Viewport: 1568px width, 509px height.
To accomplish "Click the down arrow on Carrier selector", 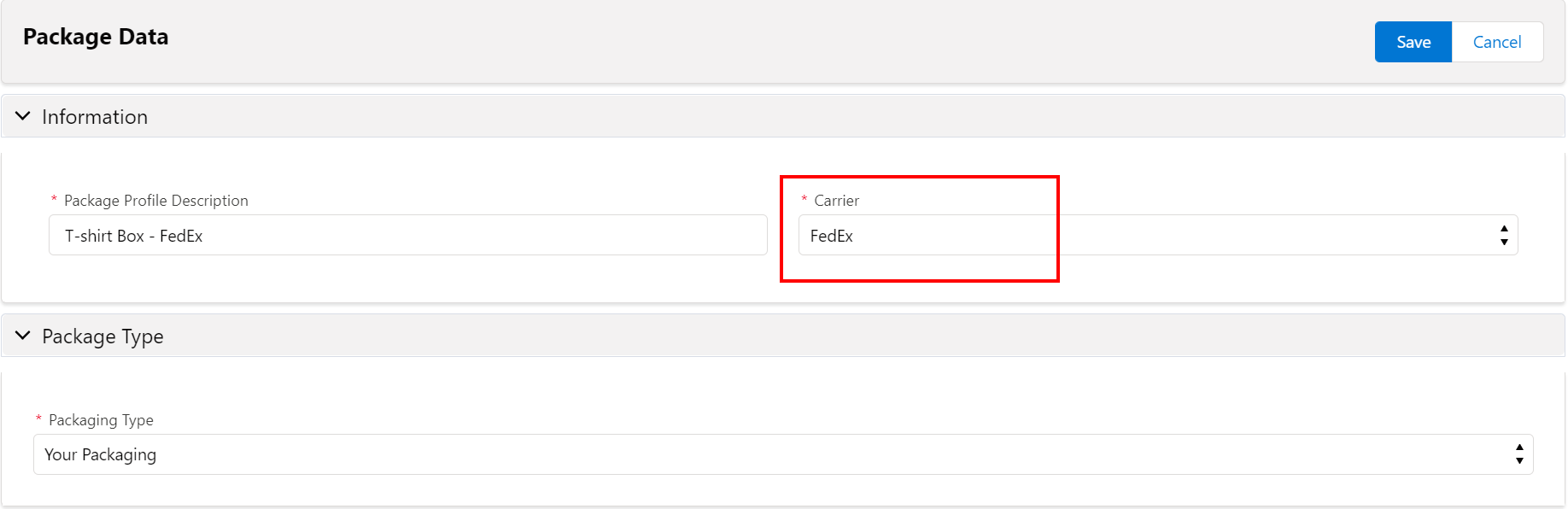I will [1504, 242].
